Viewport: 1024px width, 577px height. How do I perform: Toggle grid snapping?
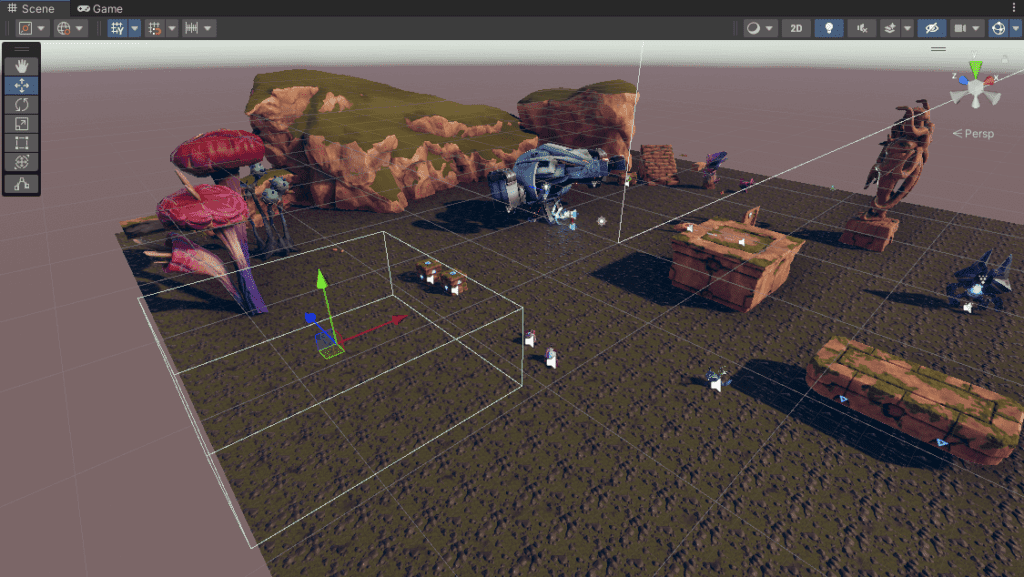click(x=154, y=27)
